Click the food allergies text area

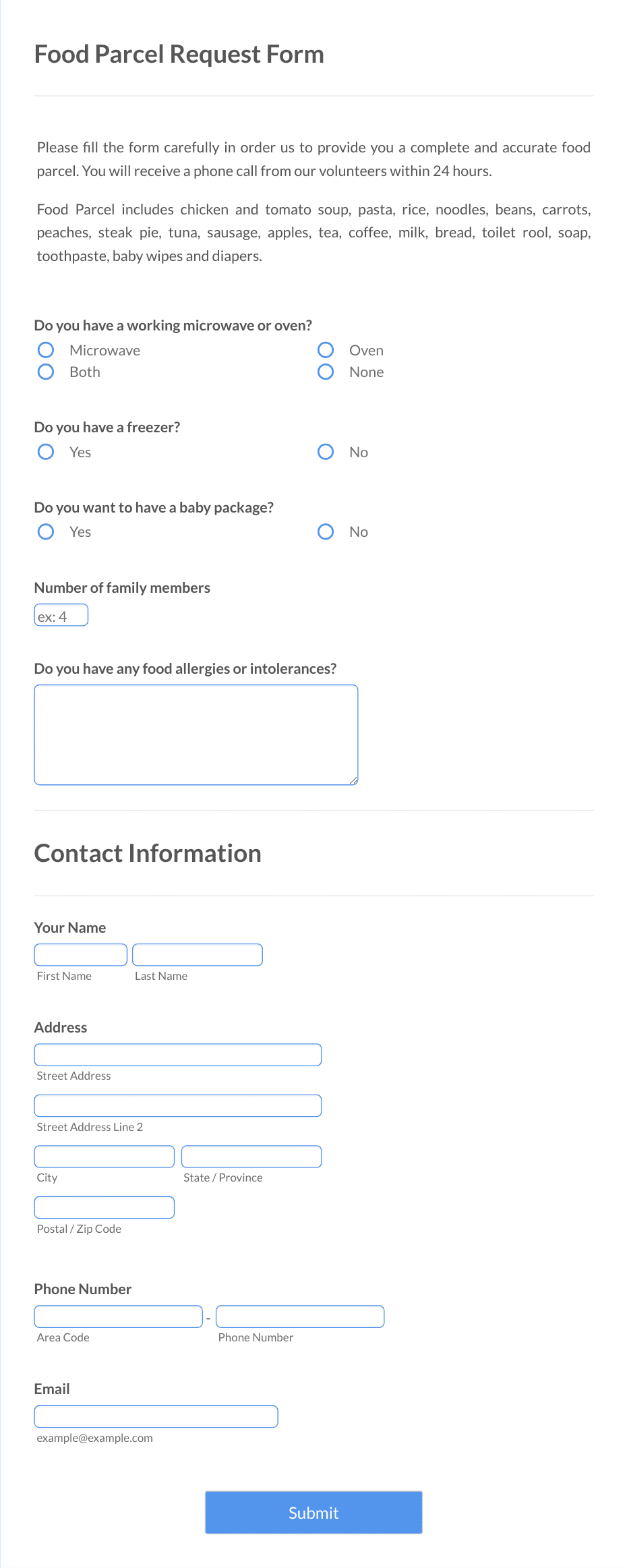pyautogui.click(x=196, y=734)
